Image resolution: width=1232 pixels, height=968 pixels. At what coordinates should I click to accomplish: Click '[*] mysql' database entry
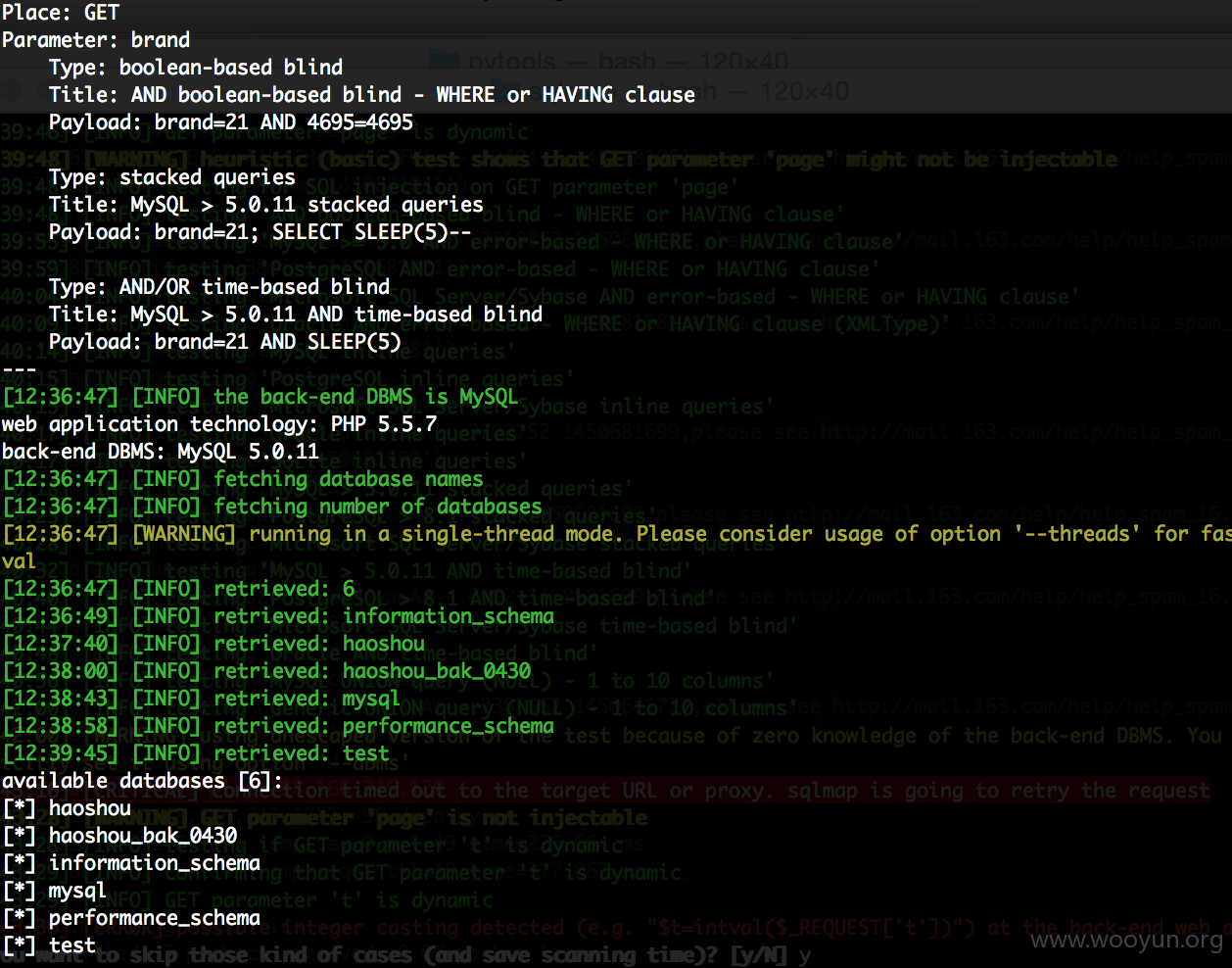[55, 891]
